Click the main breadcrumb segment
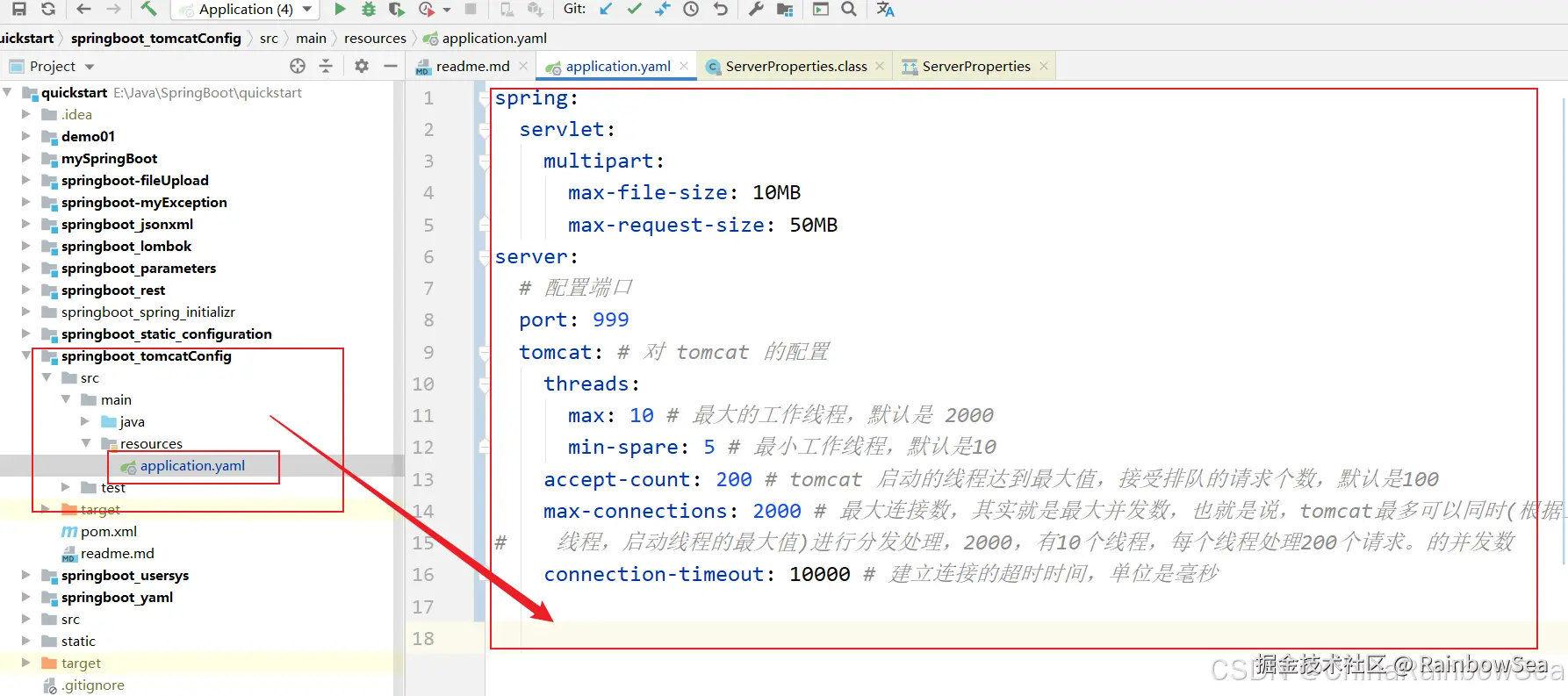 tap(311, 38)
